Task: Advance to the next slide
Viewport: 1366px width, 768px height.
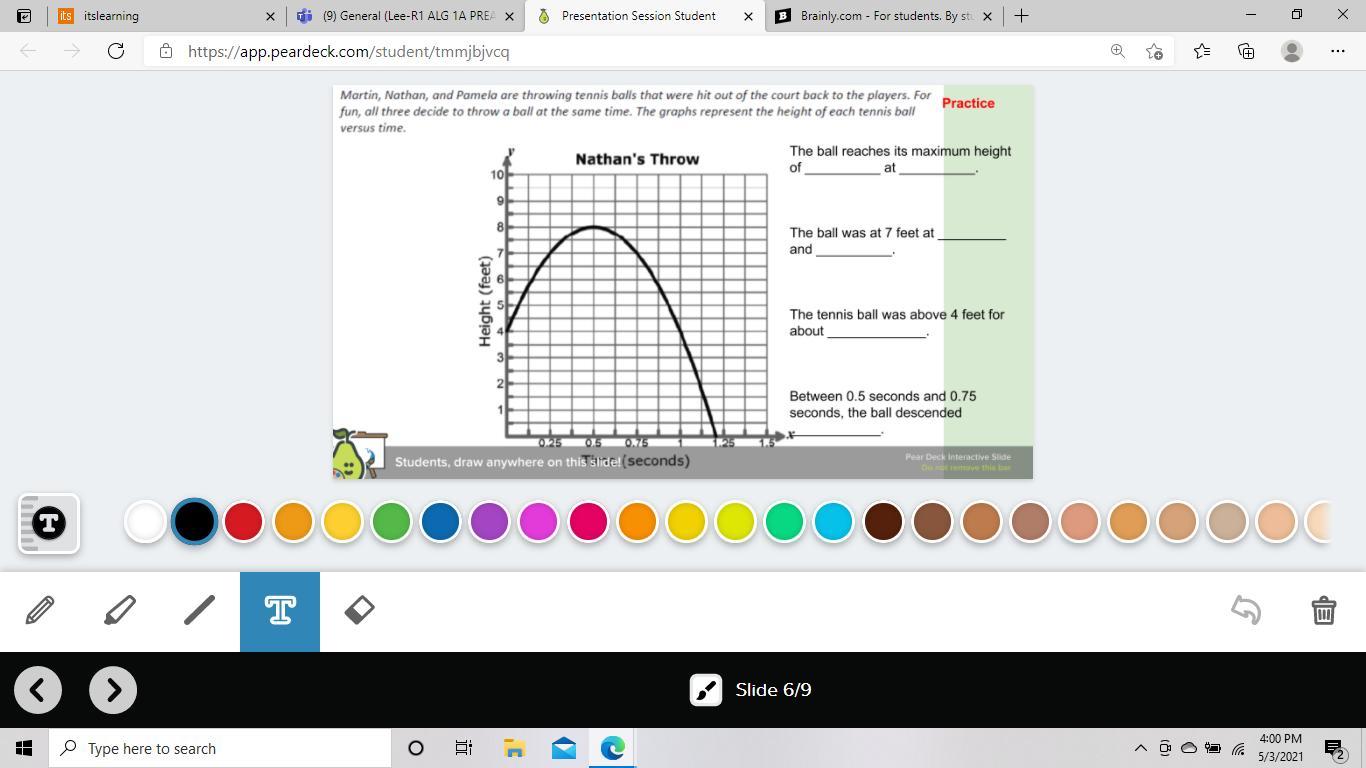Action: click(113, 690)
